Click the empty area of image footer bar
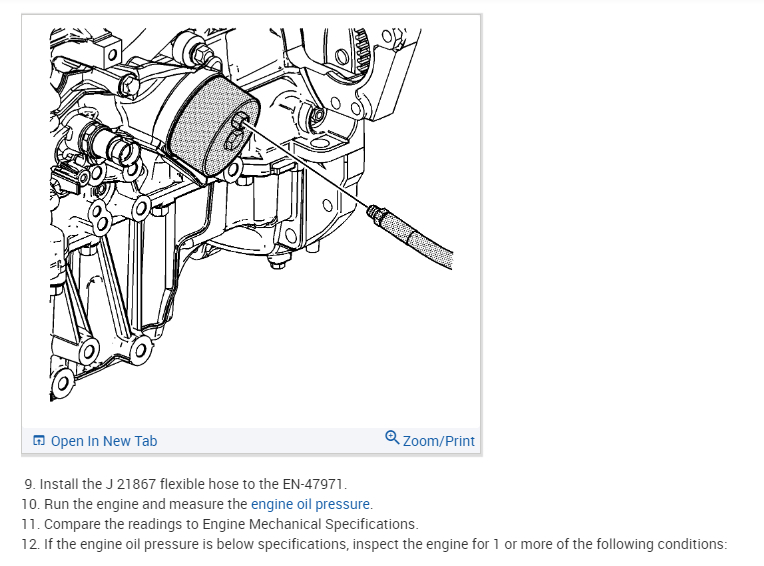Image resolution: width=764 pixels, height=566 pixels. [x=270, y=441]
